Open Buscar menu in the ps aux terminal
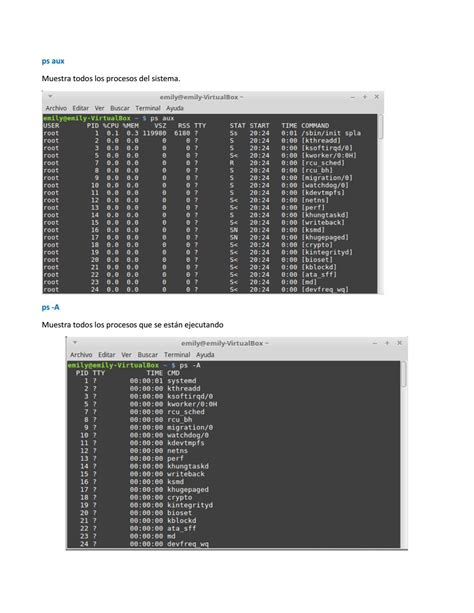Viewport: 474px width, 613px height. click(x=120, y=108)
